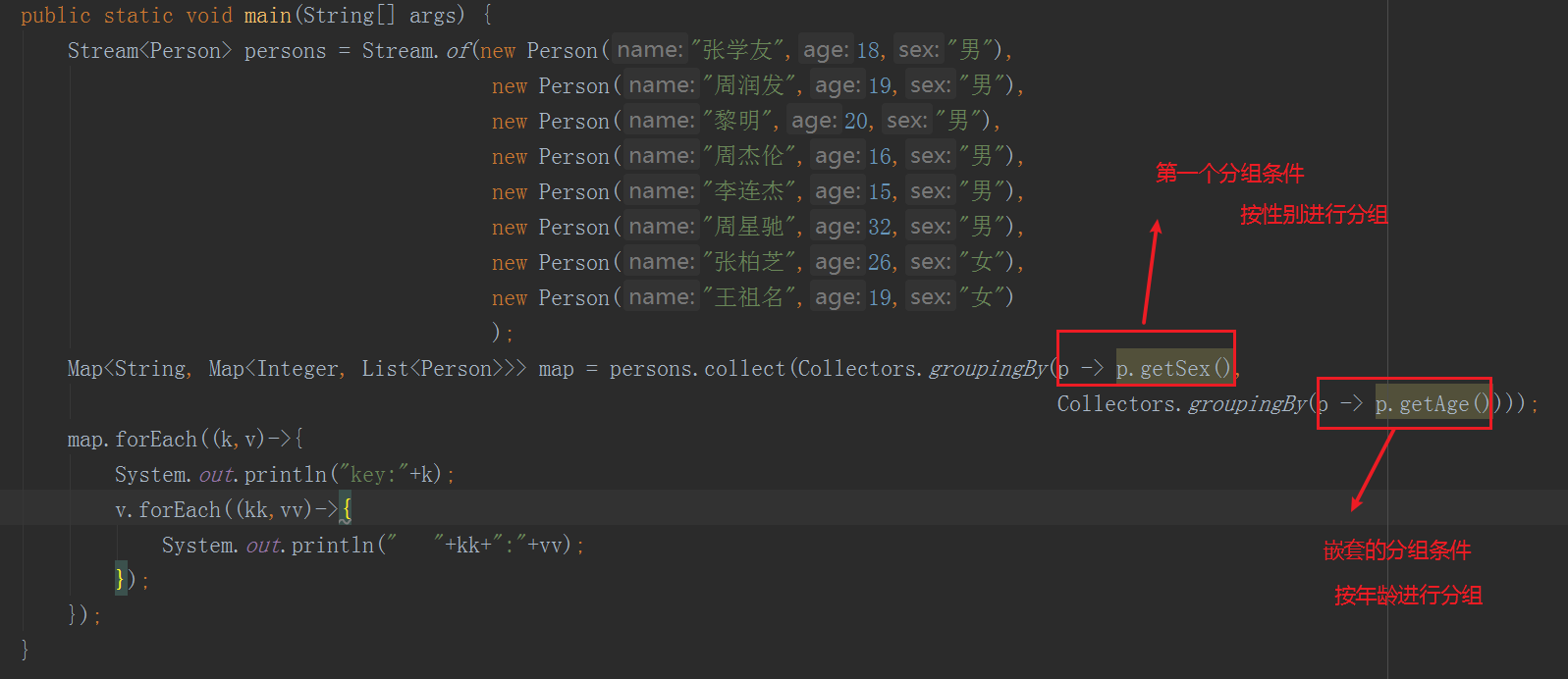Click the println with +kk+":"+vv
The image size is (1568, 679).
[x=373, y=546]
